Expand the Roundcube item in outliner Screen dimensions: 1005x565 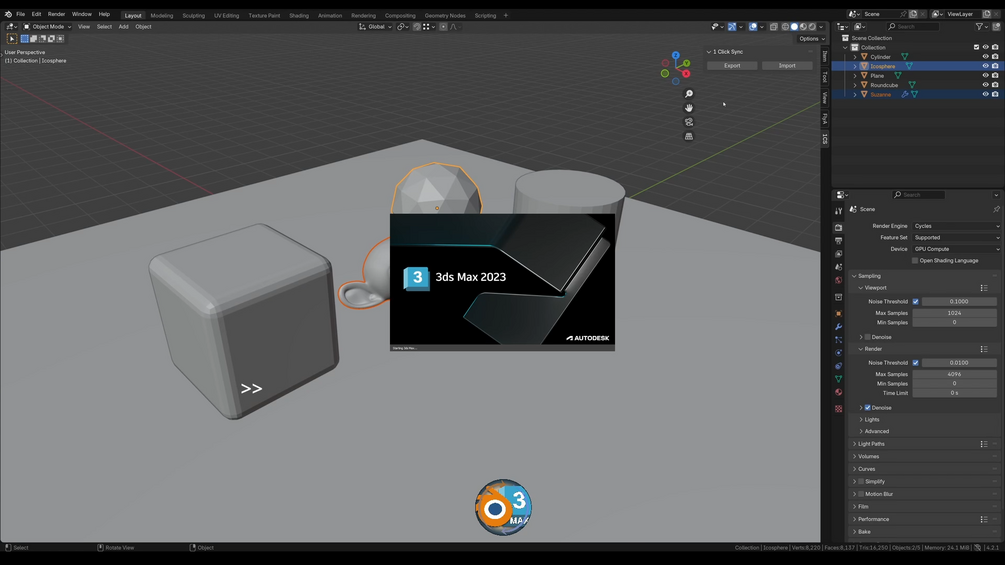point(854,85)
